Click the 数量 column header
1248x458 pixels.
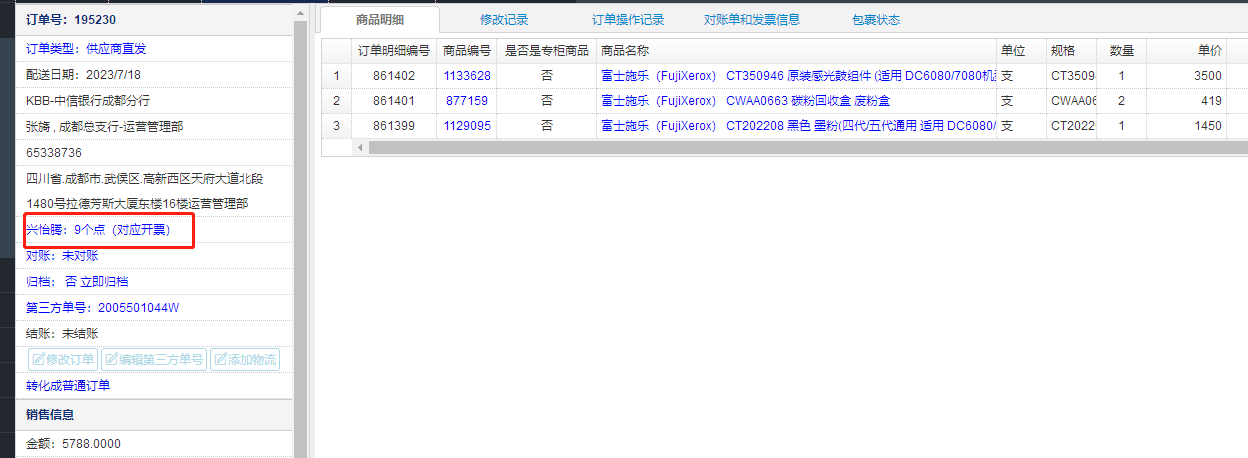click(1122, 51)
